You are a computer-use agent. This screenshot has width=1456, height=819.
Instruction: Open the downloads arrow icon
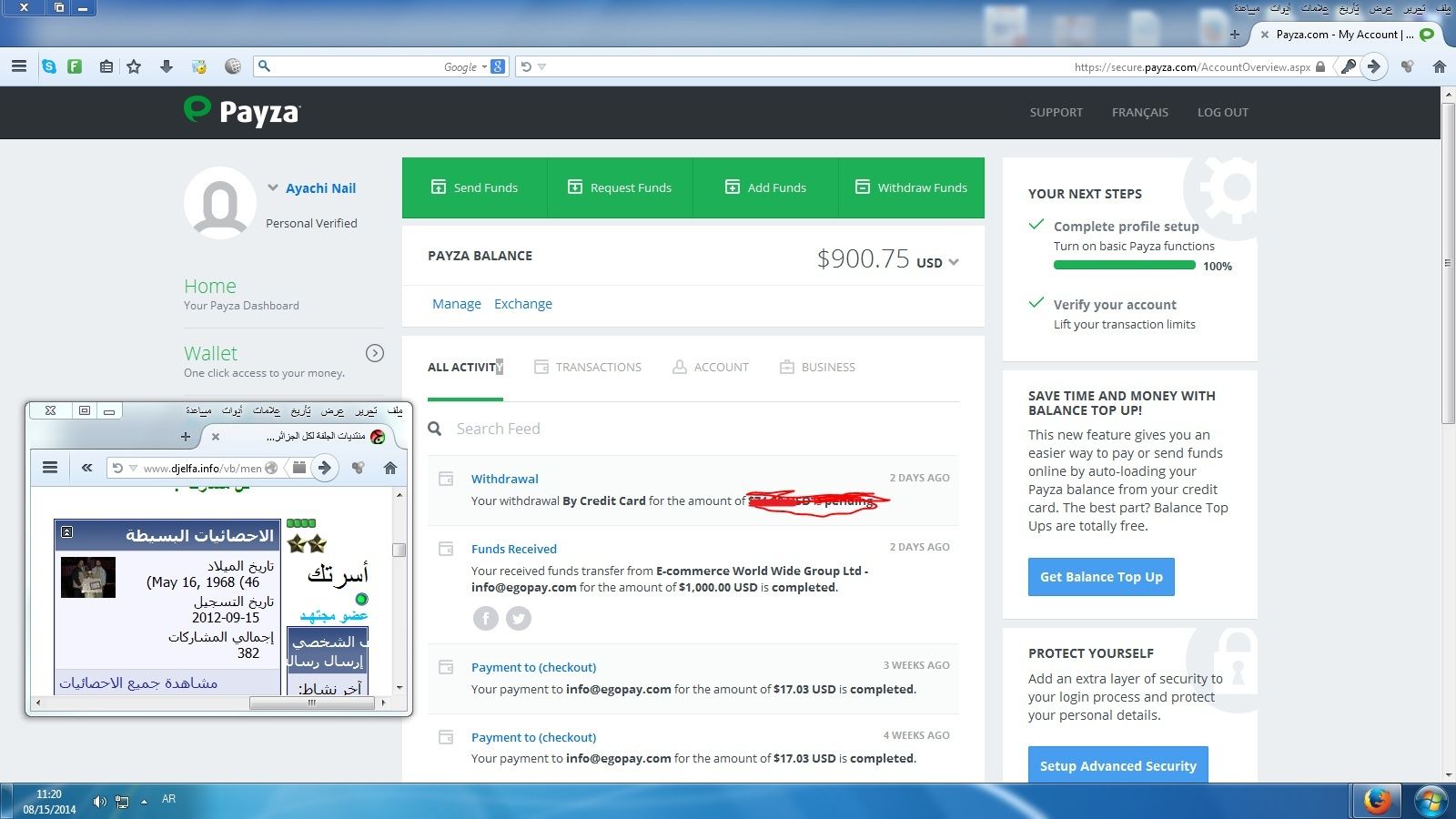pos(167,66)
